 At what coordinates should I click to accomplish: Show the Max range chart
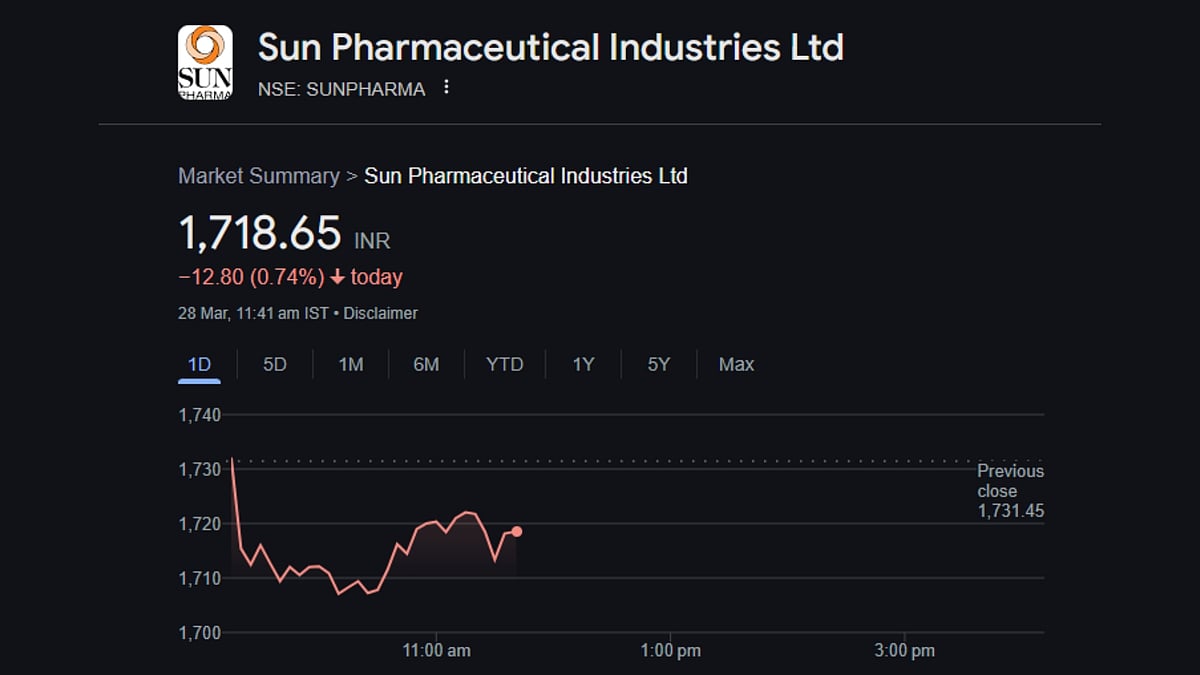(736, 364)
